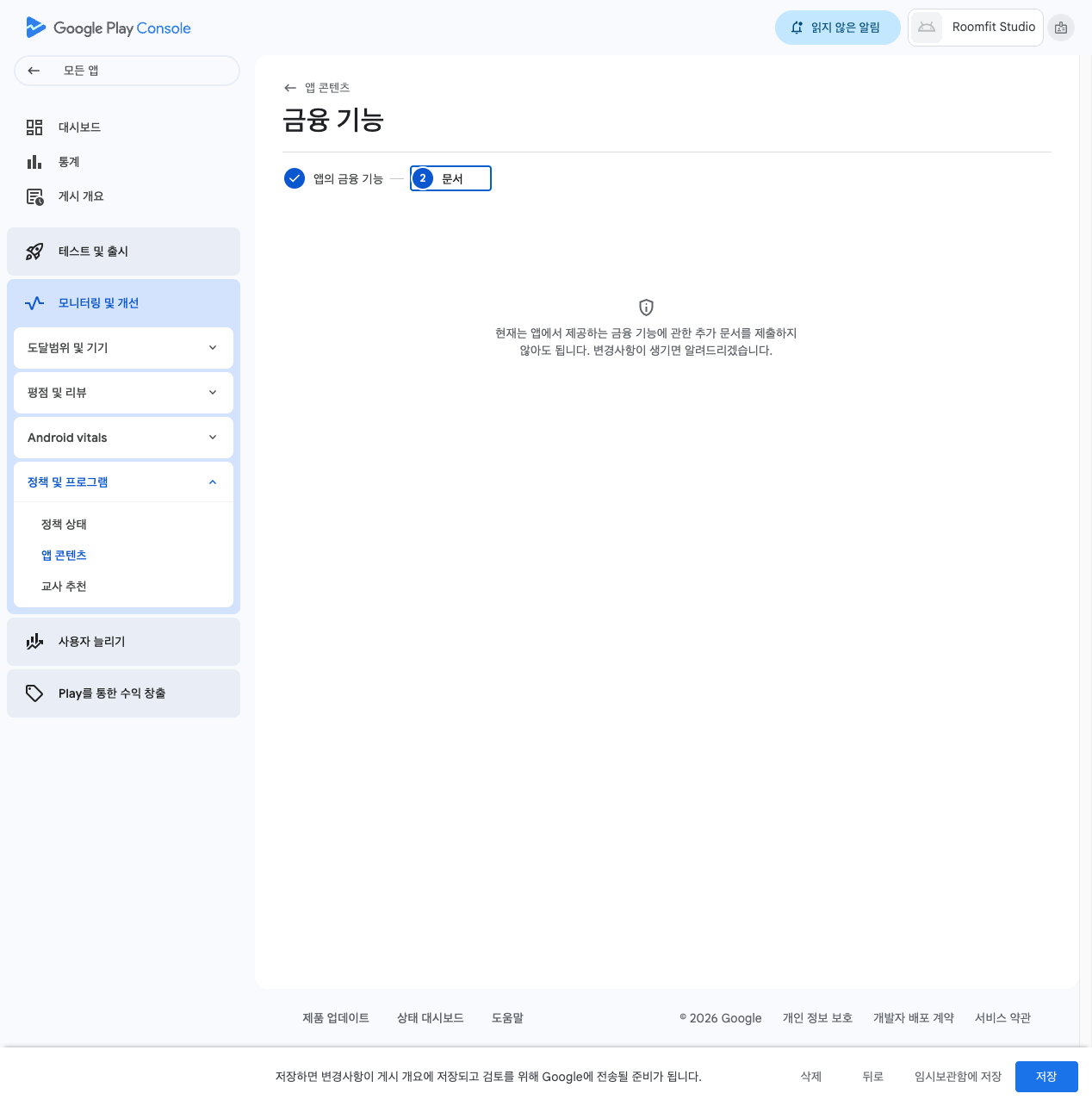Click 임시보관함에 저장 button

(x=958, y=1077)
